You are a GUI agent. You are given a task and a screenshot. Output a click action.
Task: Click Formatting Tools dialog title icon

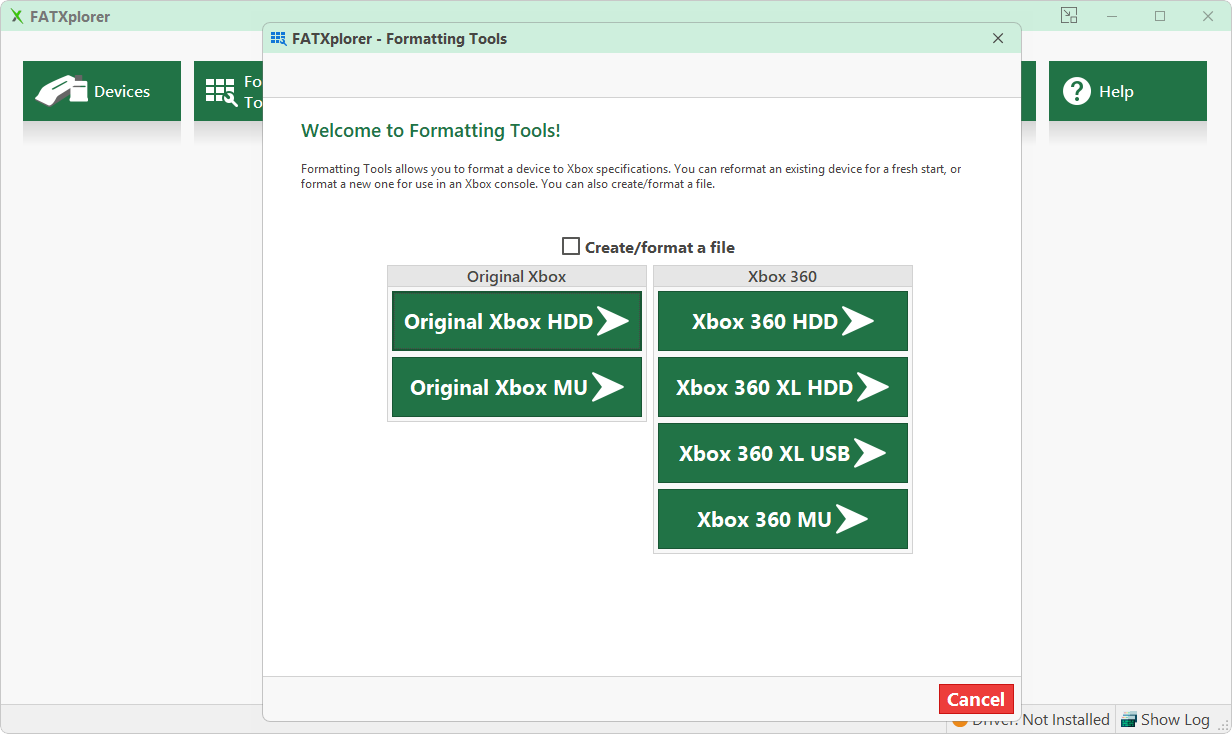[x=279, y=39]
